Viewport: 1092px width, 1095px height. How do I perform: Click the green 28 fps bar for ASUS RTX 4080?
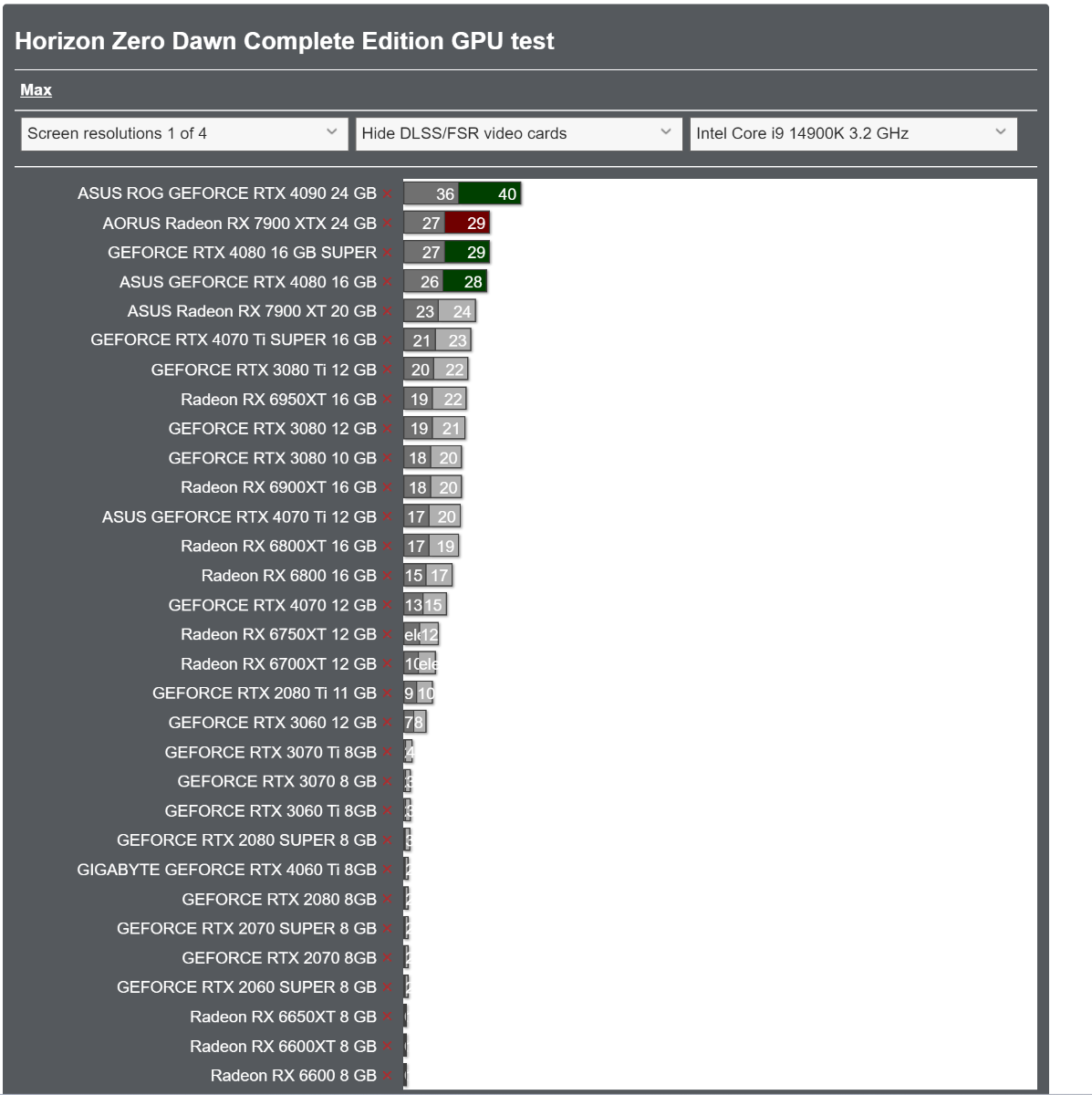click(464, 281)
